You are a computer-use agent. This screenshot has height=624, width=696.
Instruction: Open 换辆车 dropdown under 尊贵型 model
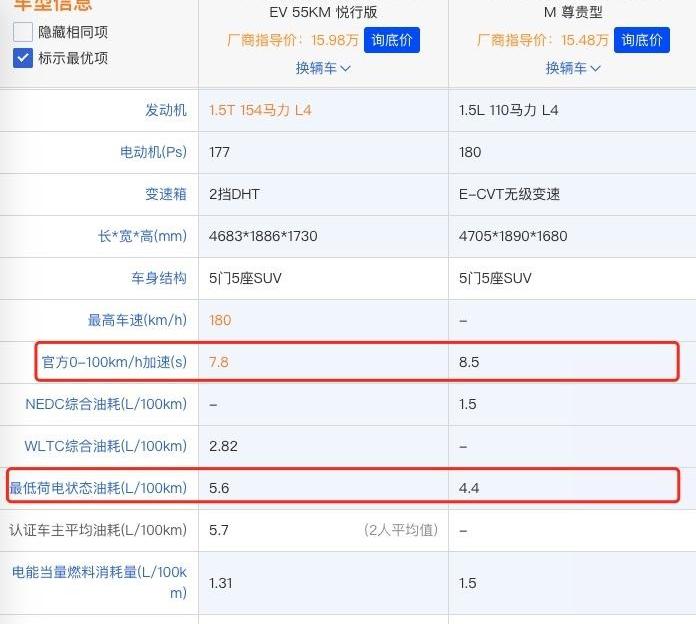click(573, 68)
